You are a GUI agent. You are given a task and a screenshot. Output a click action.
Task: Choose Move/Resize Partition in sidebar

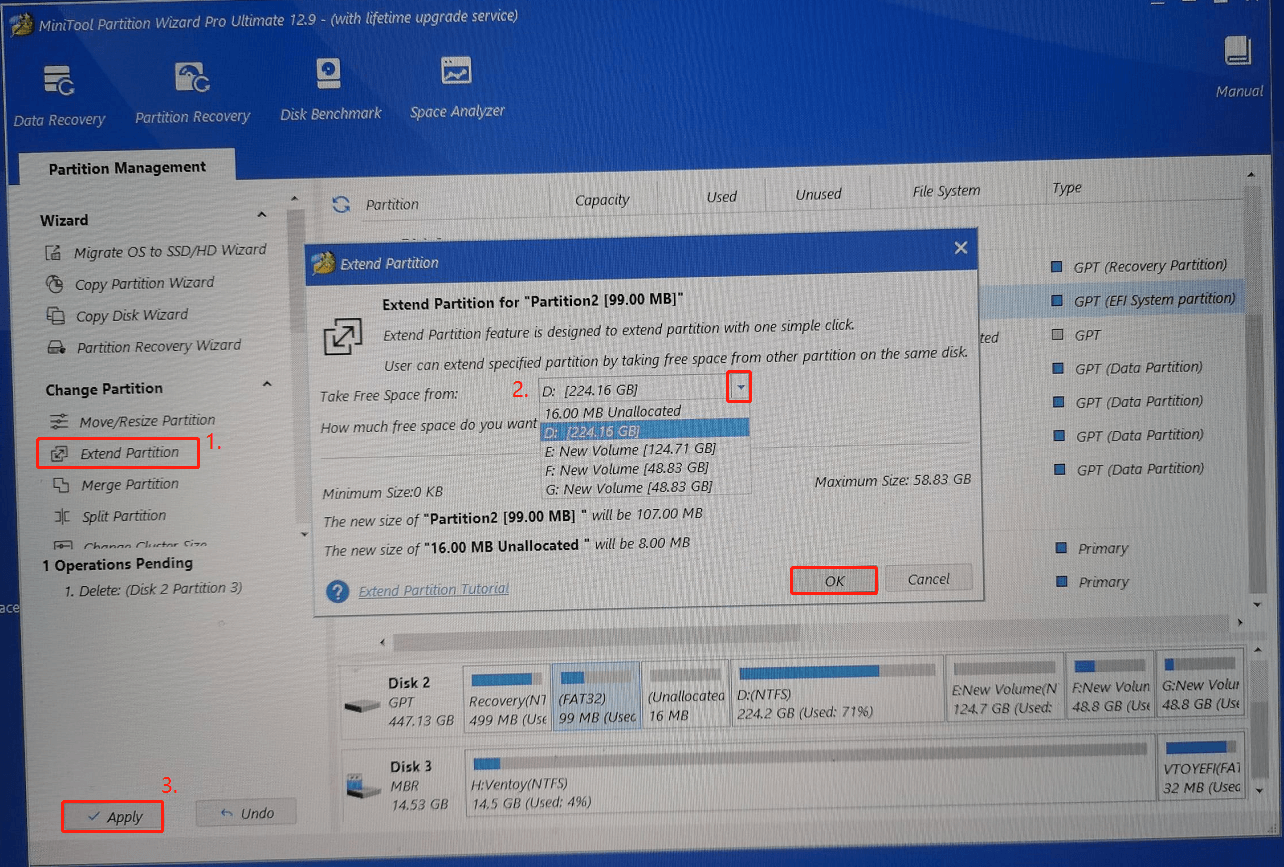[134, 421]
